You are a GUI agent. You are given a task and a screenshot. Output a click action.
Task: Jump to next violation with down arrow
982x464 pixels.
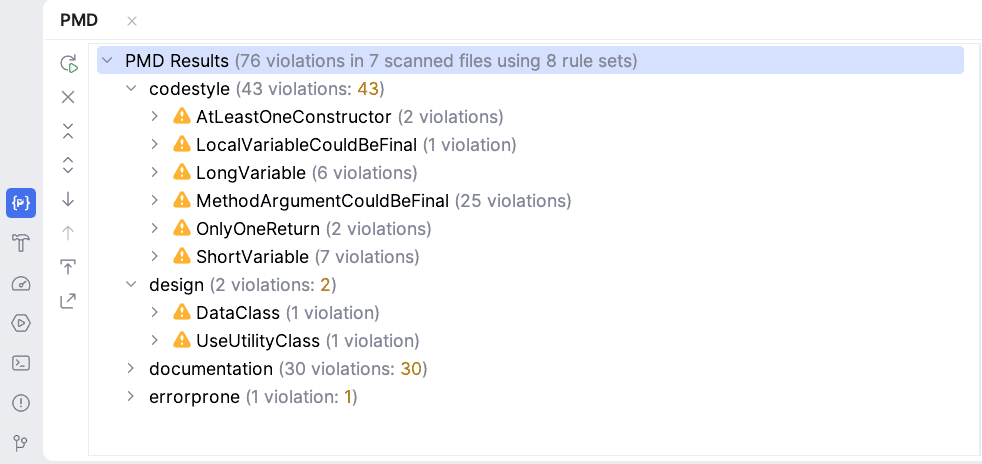pos(68,199)
